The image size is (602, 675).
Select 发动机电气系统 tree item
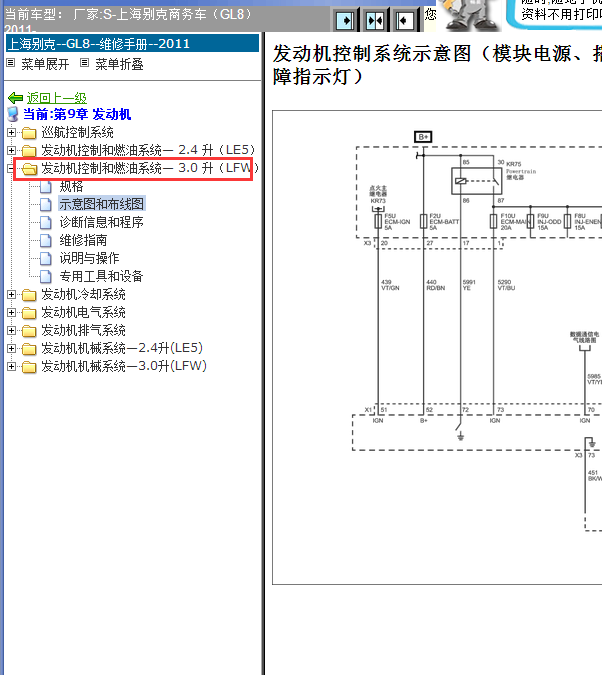click(x=84, y=313)
